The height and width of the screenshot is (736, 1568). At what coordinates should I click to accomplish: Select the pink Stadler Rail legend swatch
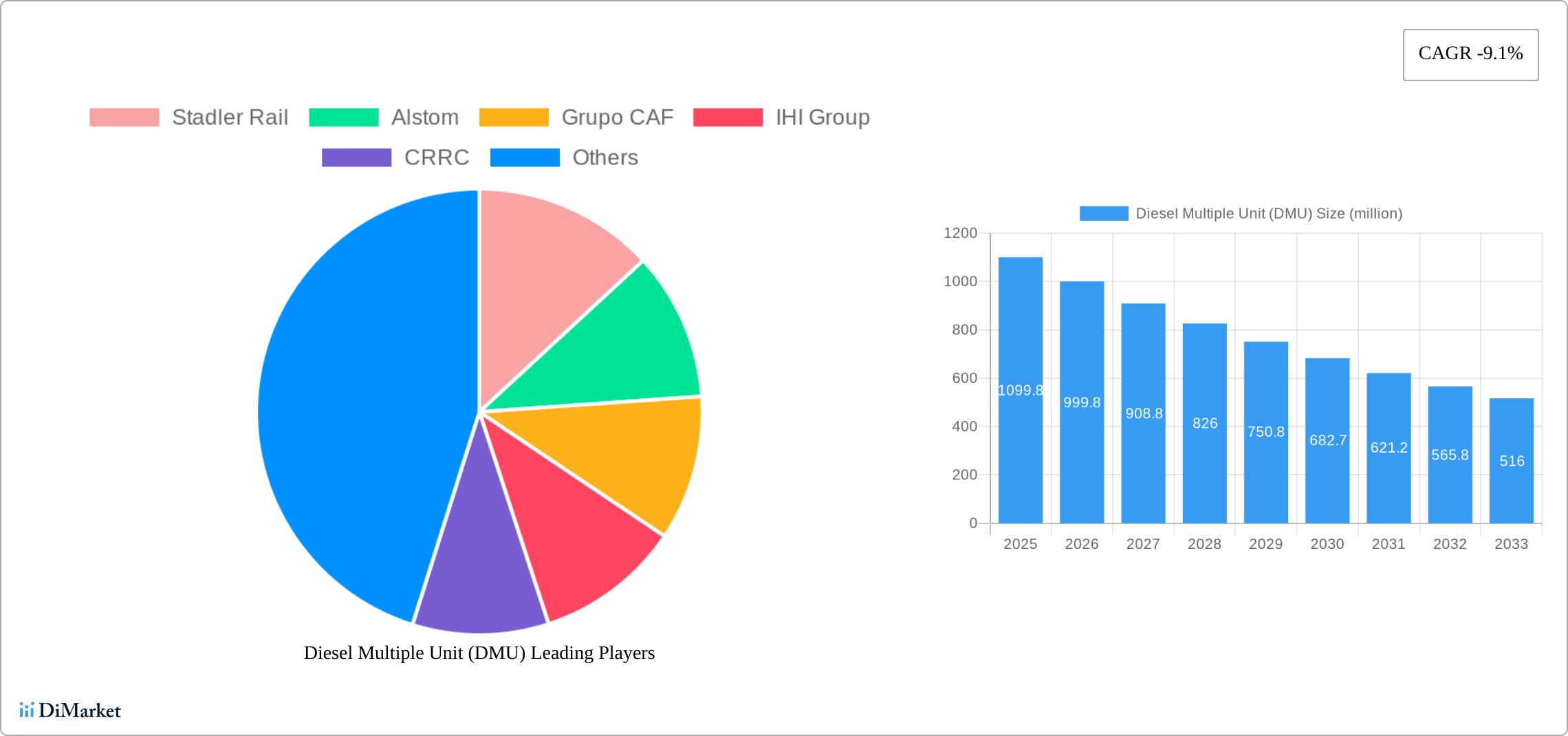point(124,117)
